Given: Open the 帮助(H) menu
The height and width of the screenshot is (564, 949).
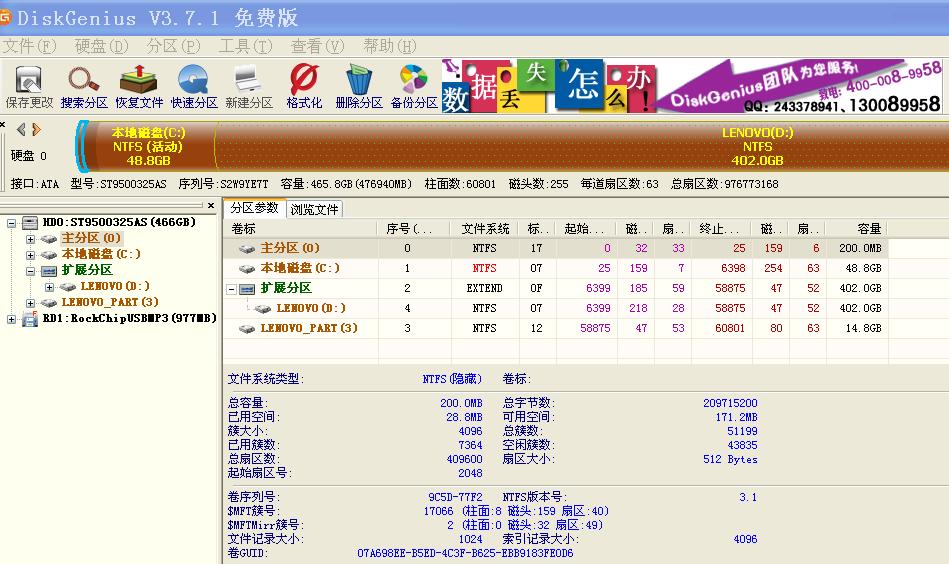Looking at the screenshot, I should pos(389,46).
